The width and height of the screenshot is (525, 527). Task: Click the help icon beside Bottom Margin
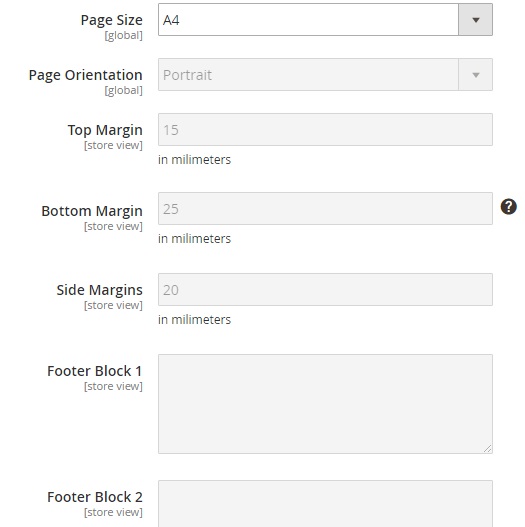click(509, 206)
